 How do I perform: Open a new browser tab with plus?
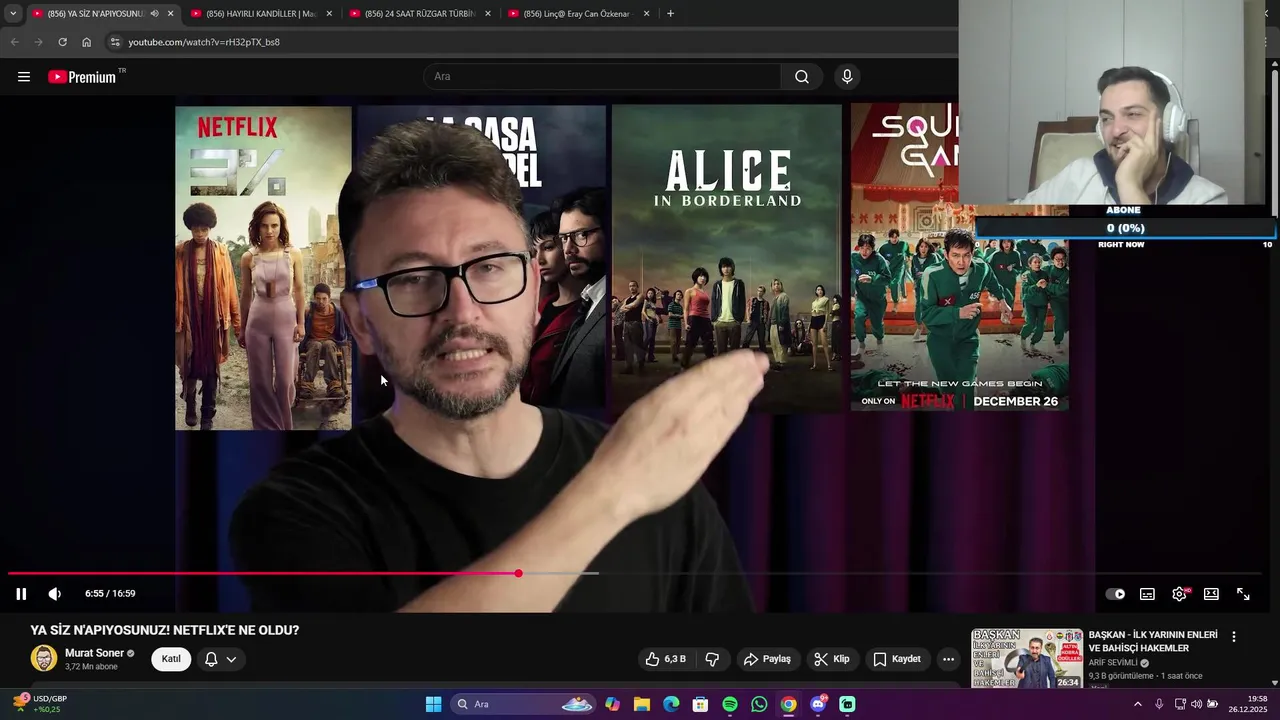pos(670,14)
